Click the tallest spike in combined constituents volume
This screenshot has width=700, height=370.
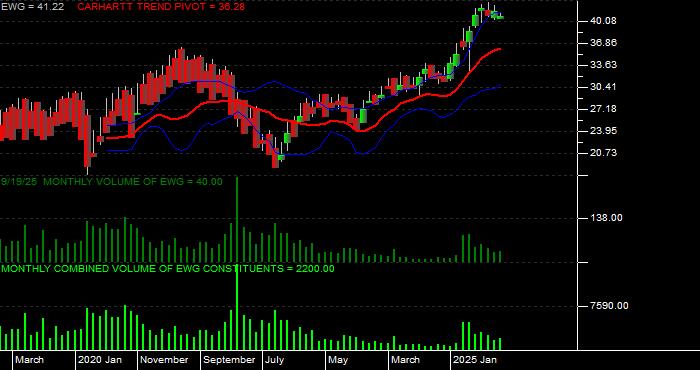pos(237,308)
